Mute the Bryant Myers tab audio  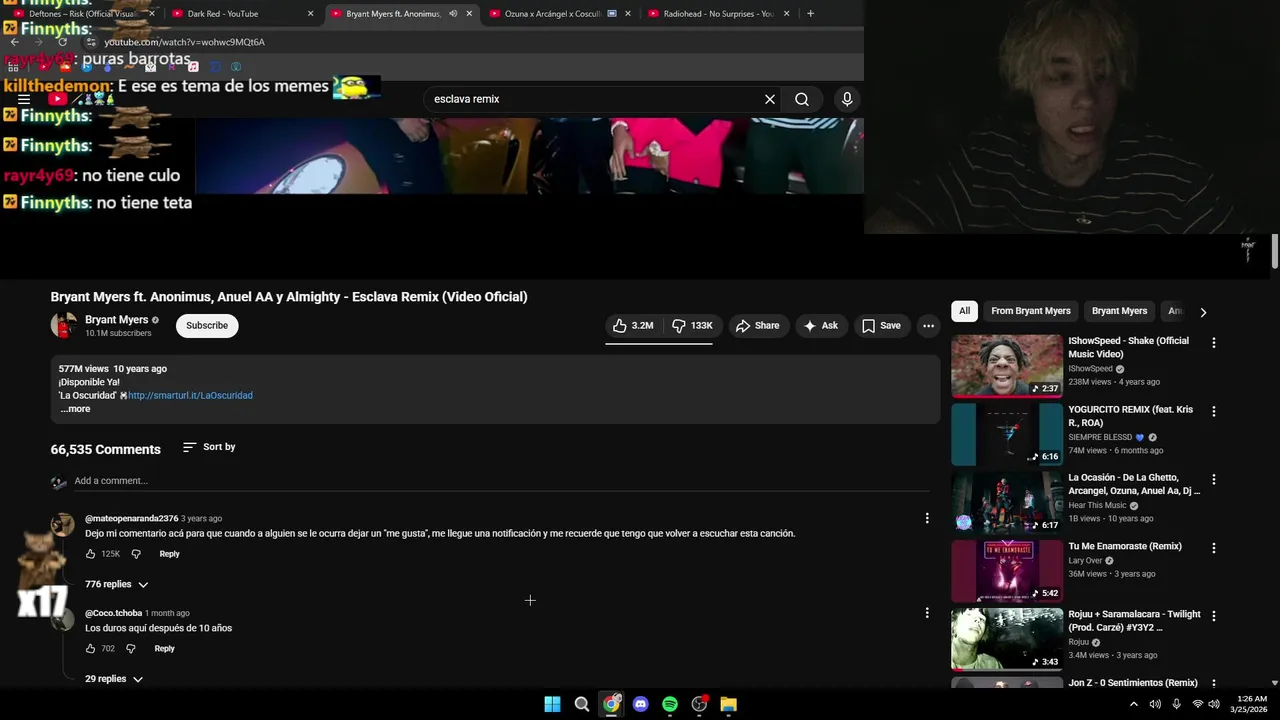click(453, 14)
